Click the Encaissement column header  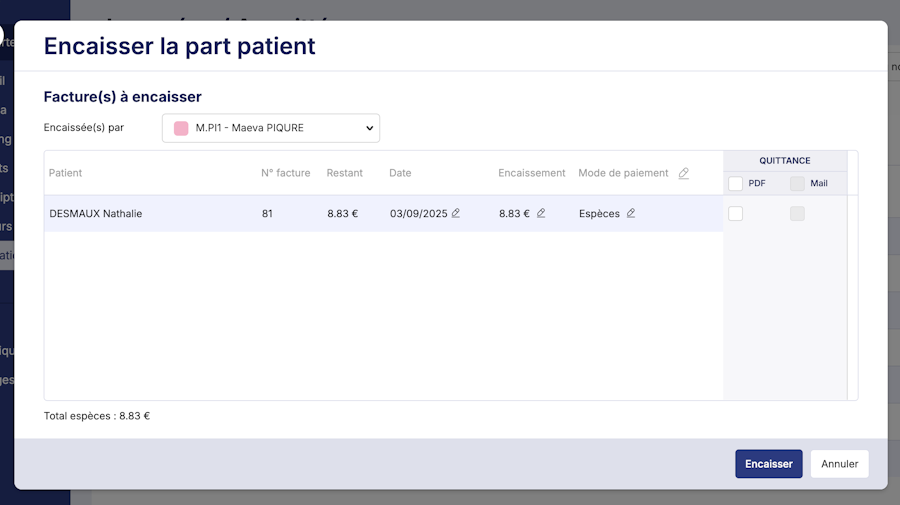[x=531, y=173]
